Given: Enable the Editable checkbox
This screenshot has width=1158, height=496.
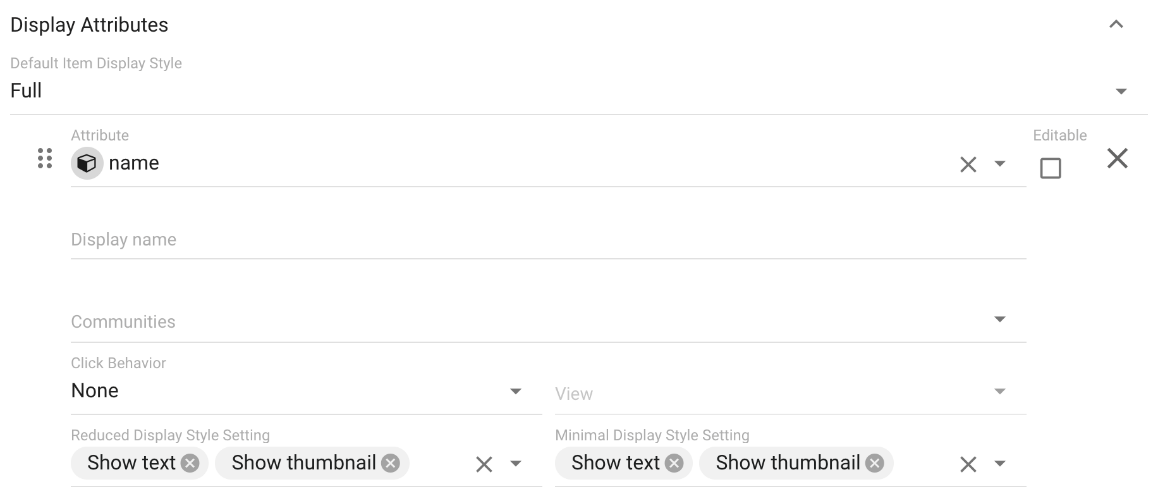Looking at the screenshot, I should click(1050, 169).
